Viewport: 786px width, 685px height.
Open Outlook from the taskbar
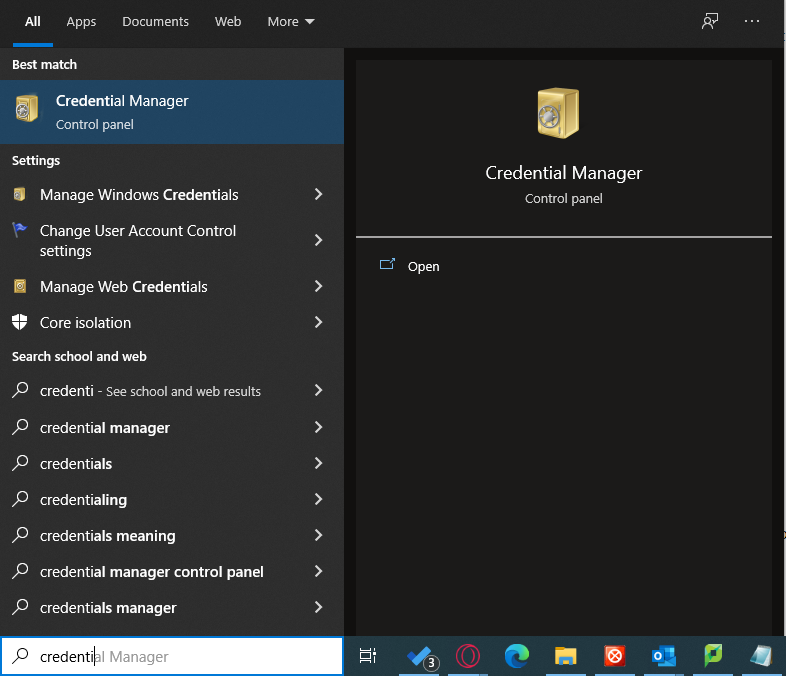pos(663,656)
